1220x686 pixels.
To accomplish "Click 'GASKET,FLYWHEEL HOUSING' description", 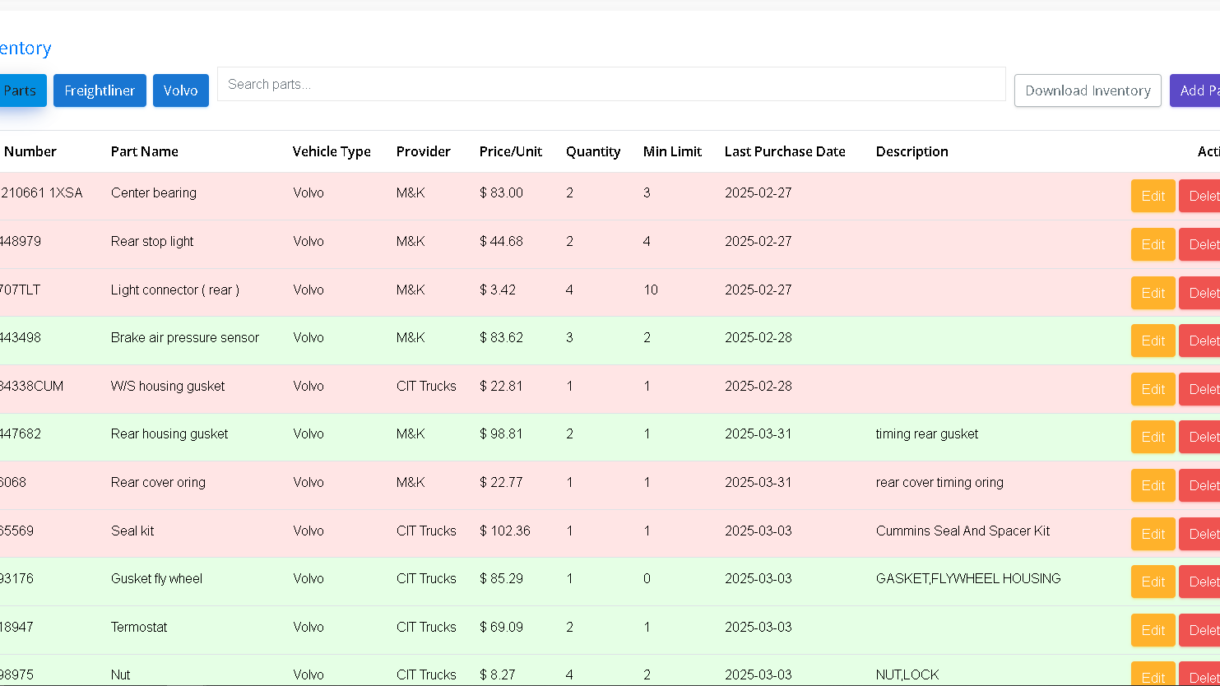I will coord(969,579).
